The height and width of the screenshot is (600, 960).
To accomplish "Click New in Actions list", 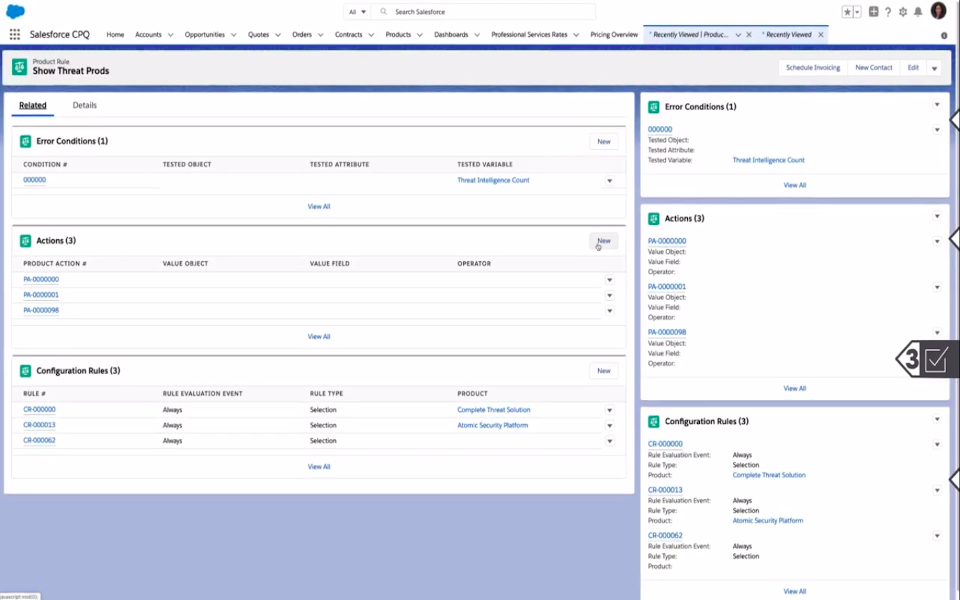I will (604, 241).
